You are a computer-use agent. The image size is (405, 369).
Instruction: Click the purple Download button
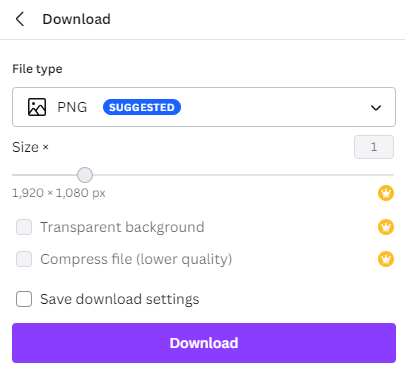[204, 343]
